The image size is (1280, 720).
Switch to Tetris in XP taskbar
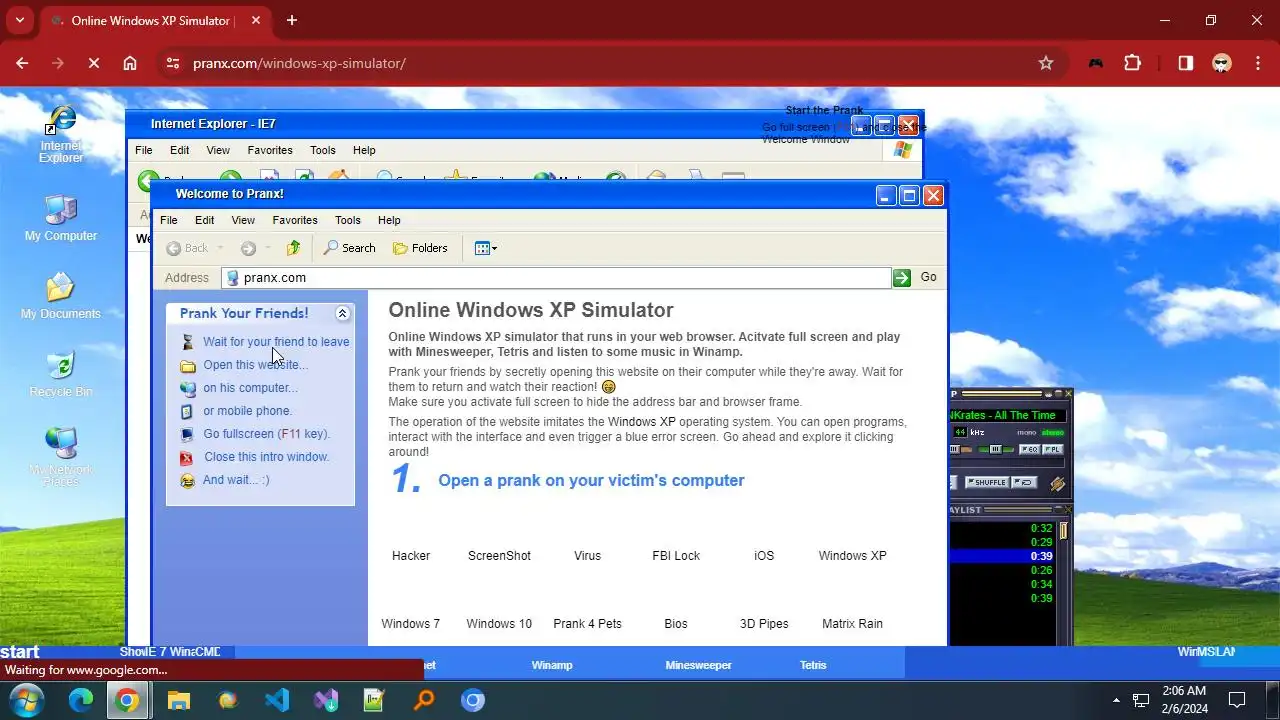813,665
